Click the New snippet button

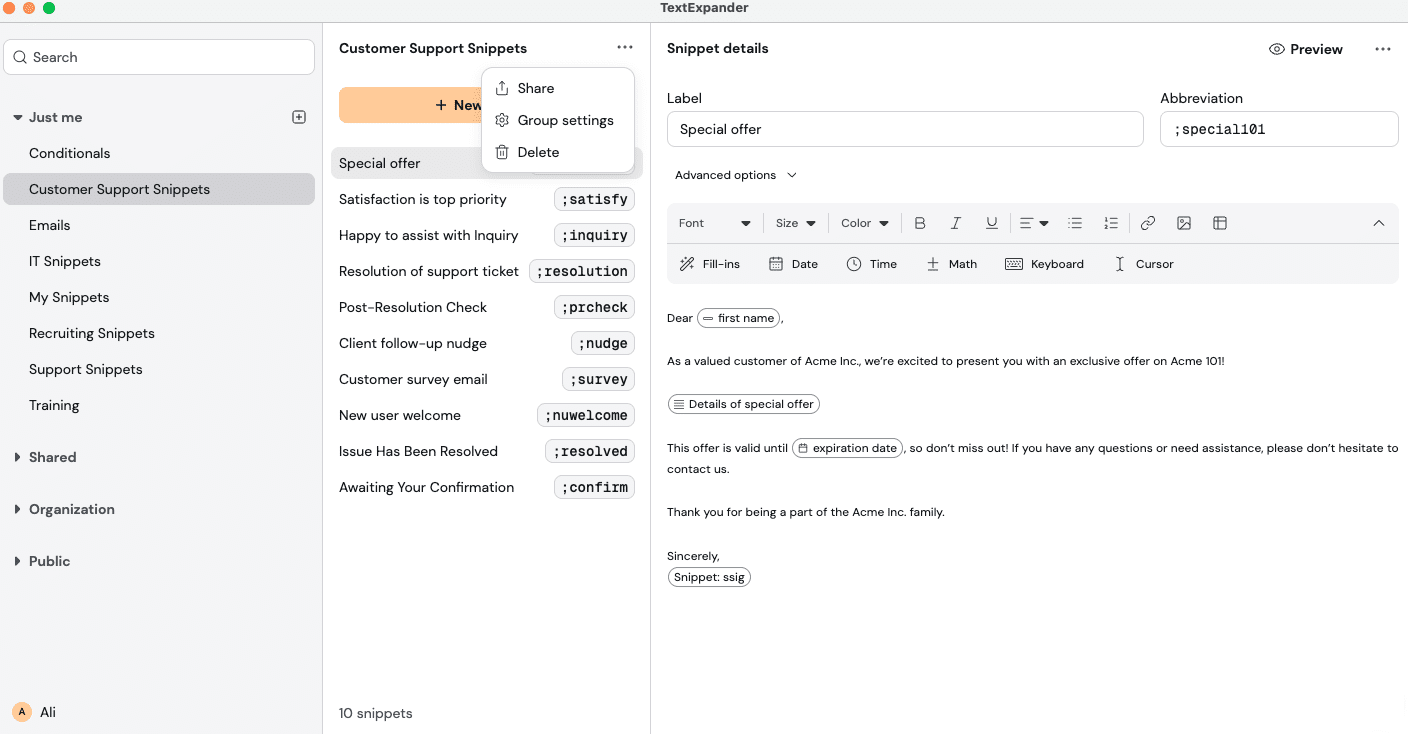click(409, 105)
